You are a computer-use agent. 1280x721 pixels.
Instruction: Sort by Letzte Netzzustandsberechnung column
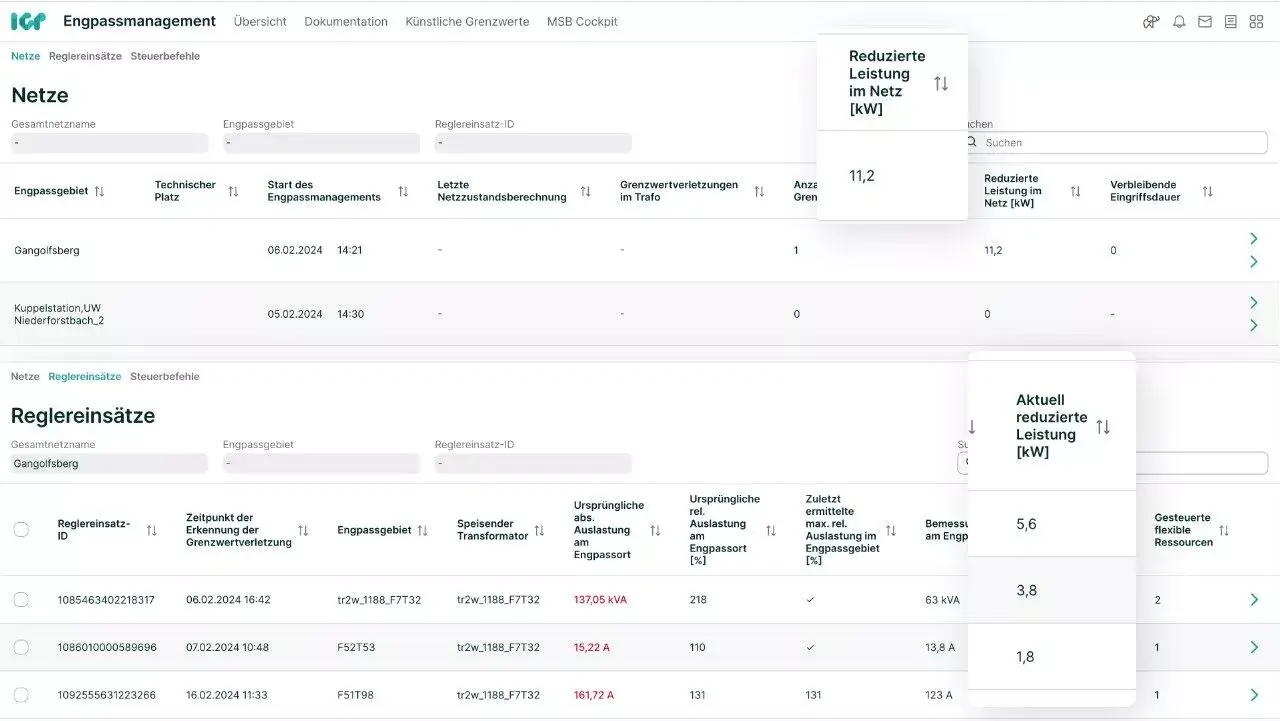586,191
